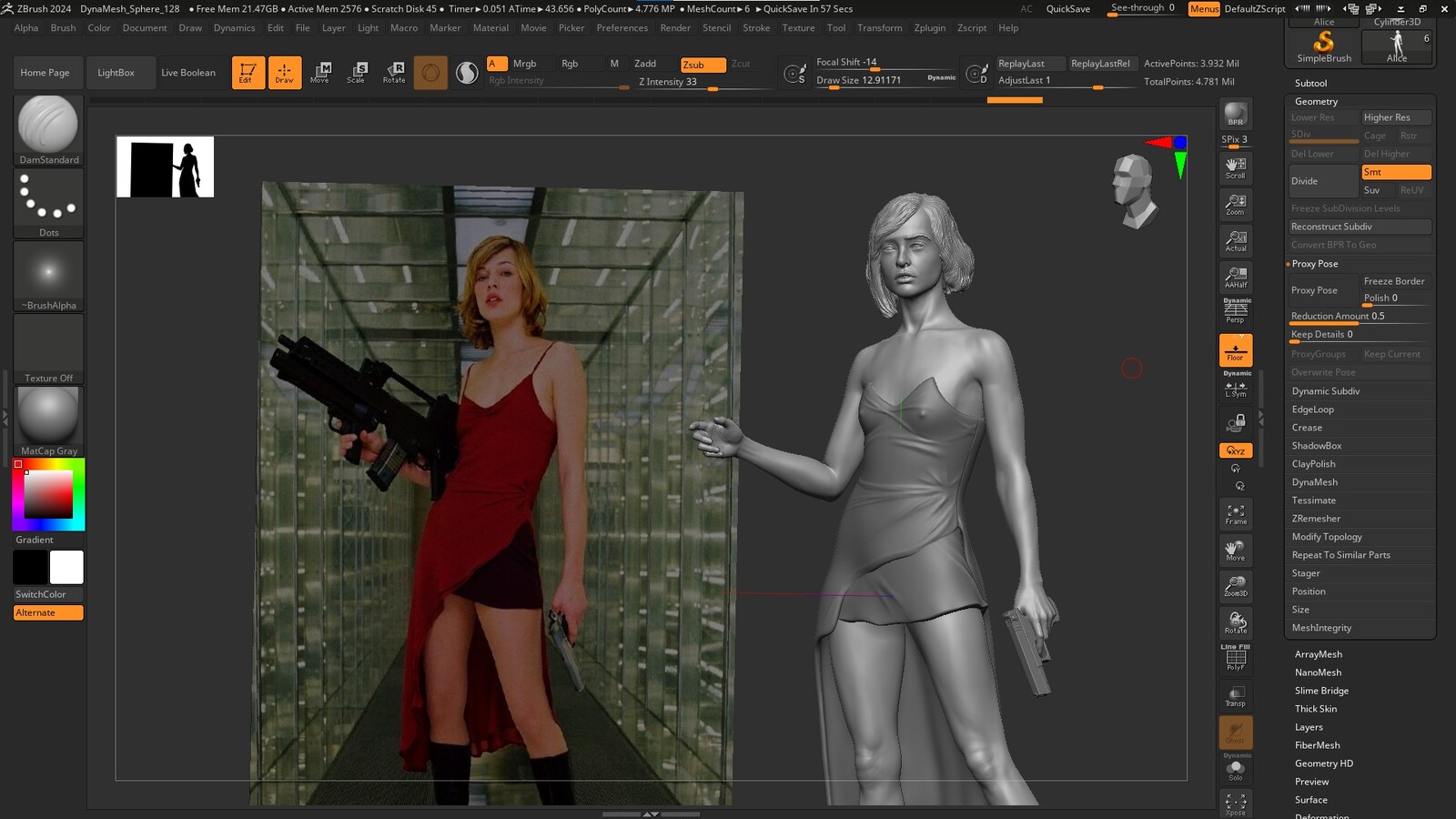Select the Mrgb channel mode

[x=525, y=64]
